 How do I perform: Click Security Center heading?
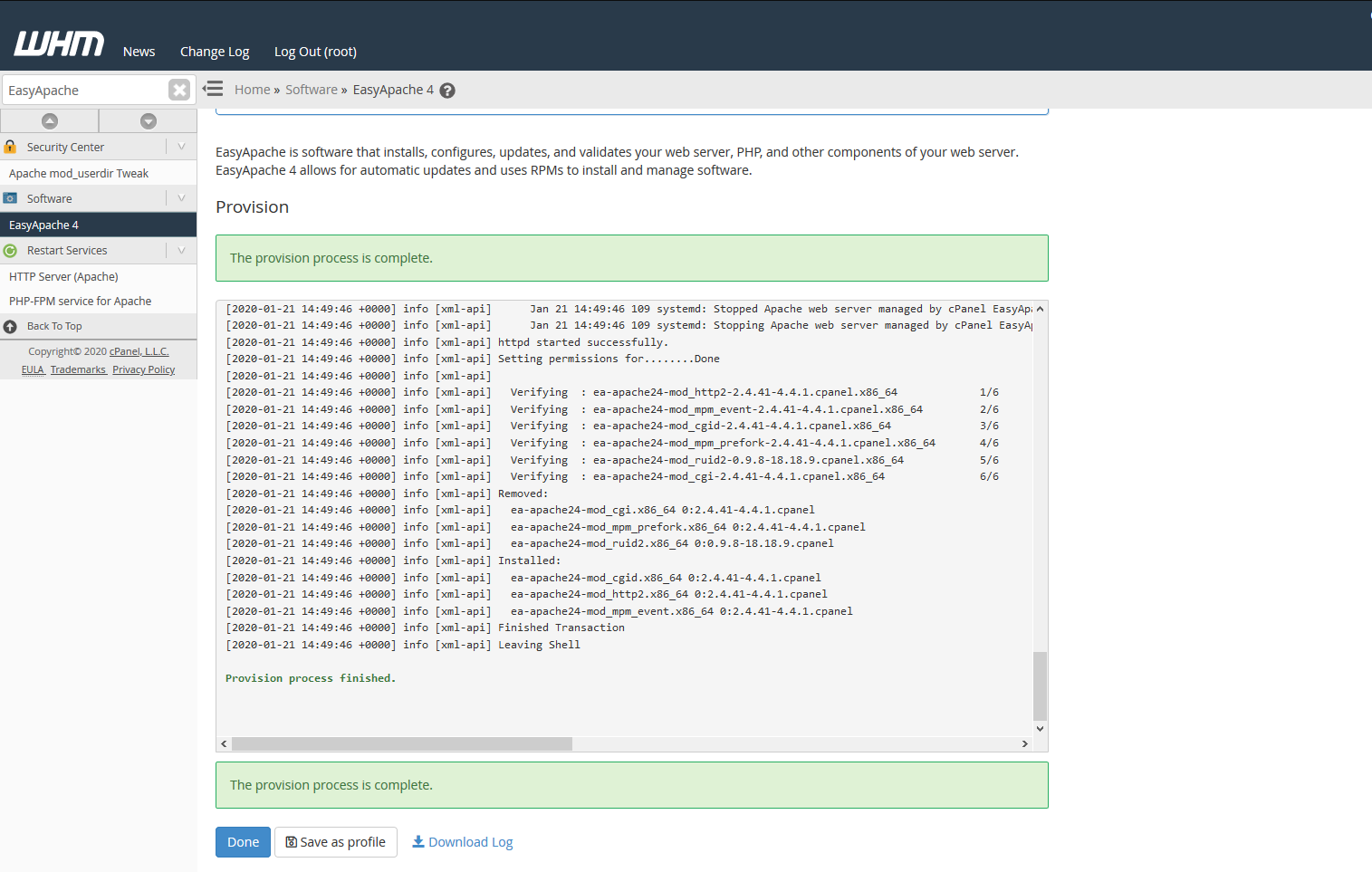(65, 147)
